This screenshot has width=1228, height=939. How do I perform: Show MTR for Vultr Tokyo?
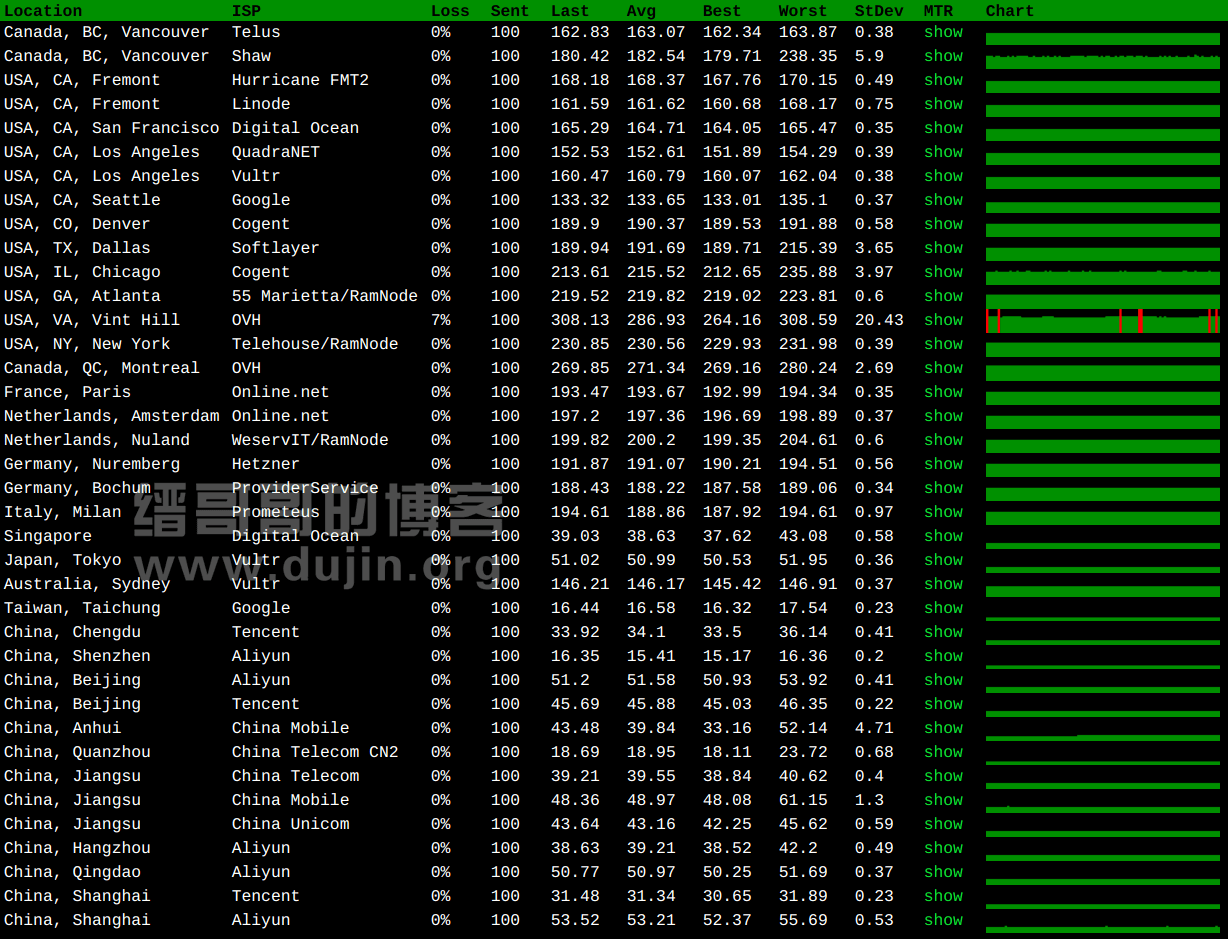(x=943, y=560)
